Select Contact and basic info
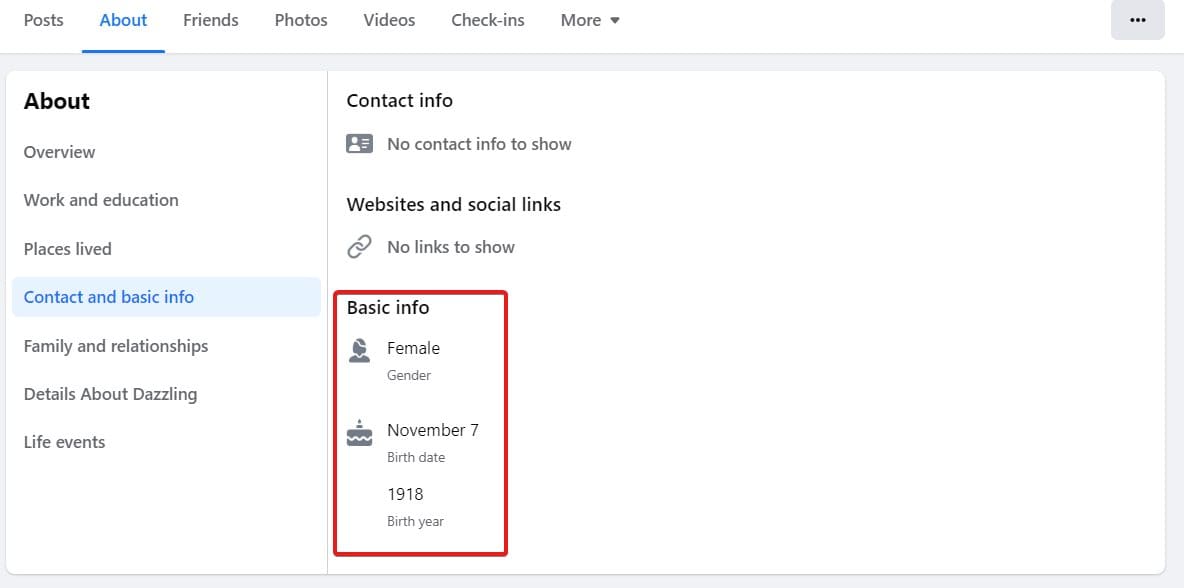The width and height of the screenshot is (1184, 588). 109,297
